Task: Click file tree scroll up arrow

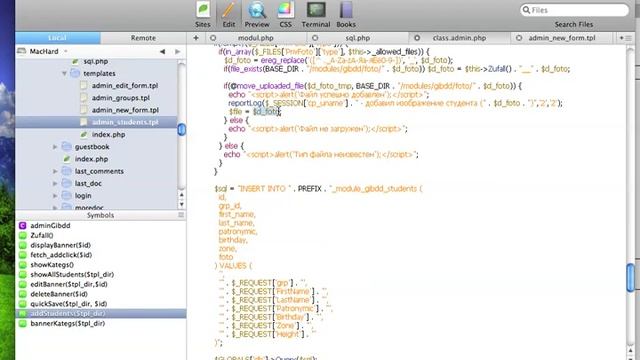Action: 182,195
